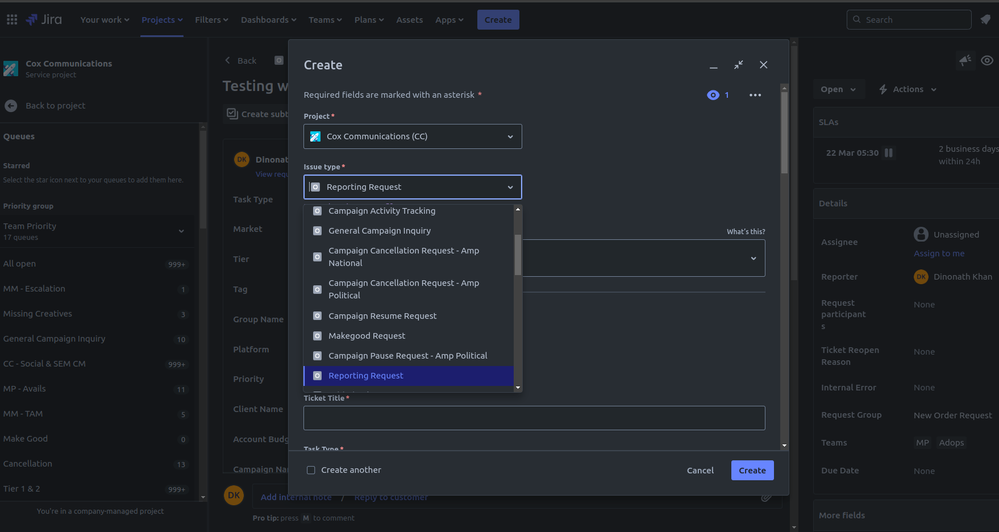This screenshot has width=999, height=532.
Task: Click the blue Create button in dialog
Action: tap(752, 470)
